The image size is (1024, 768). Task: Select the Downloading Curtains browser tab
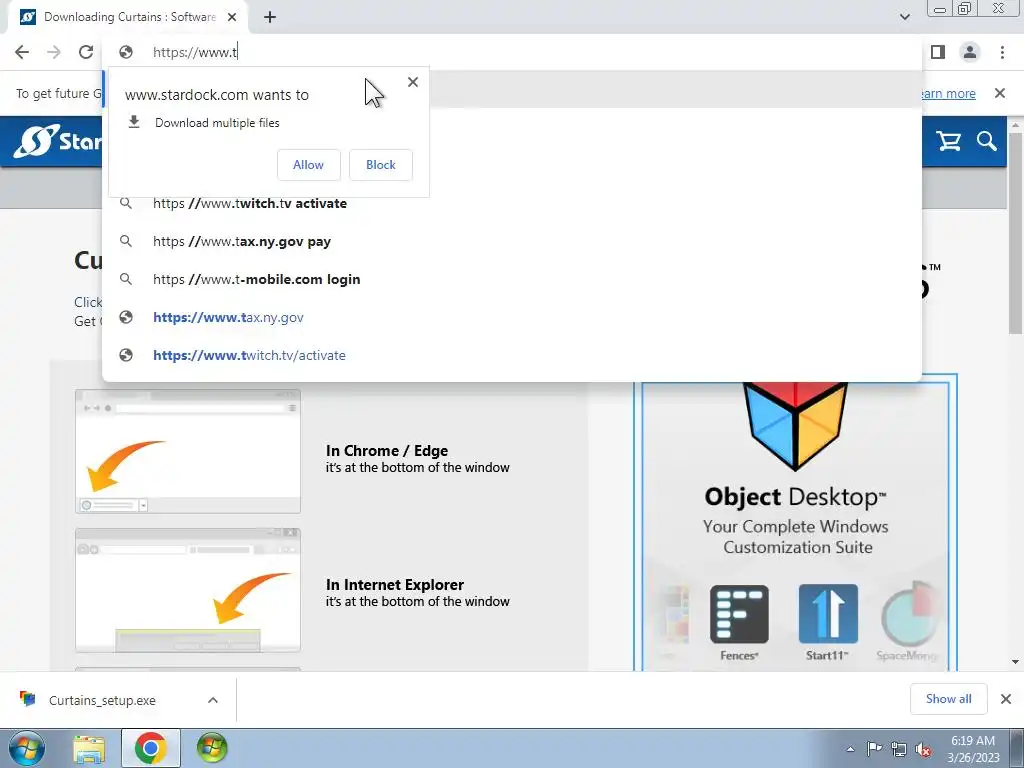(x=128, y=17)
